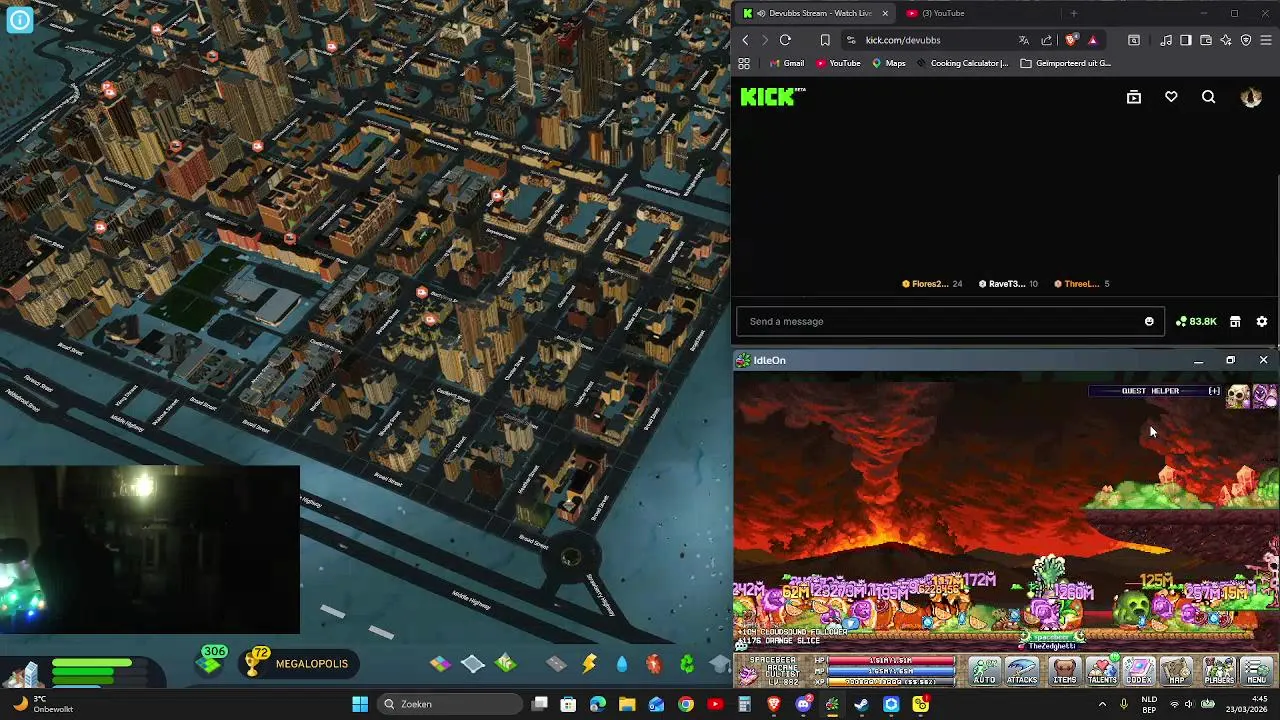Click the kick.com/devubbs address bar
The image size is (1280, 720).
[x=902, y=40]
